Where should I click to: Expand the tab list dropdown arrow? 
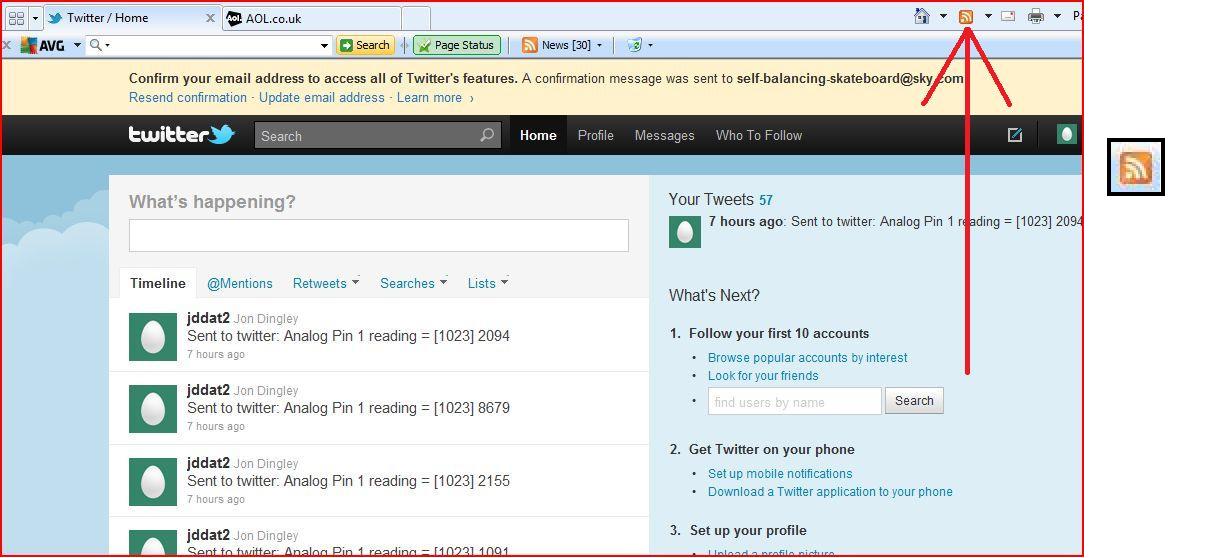coord(35,18)
